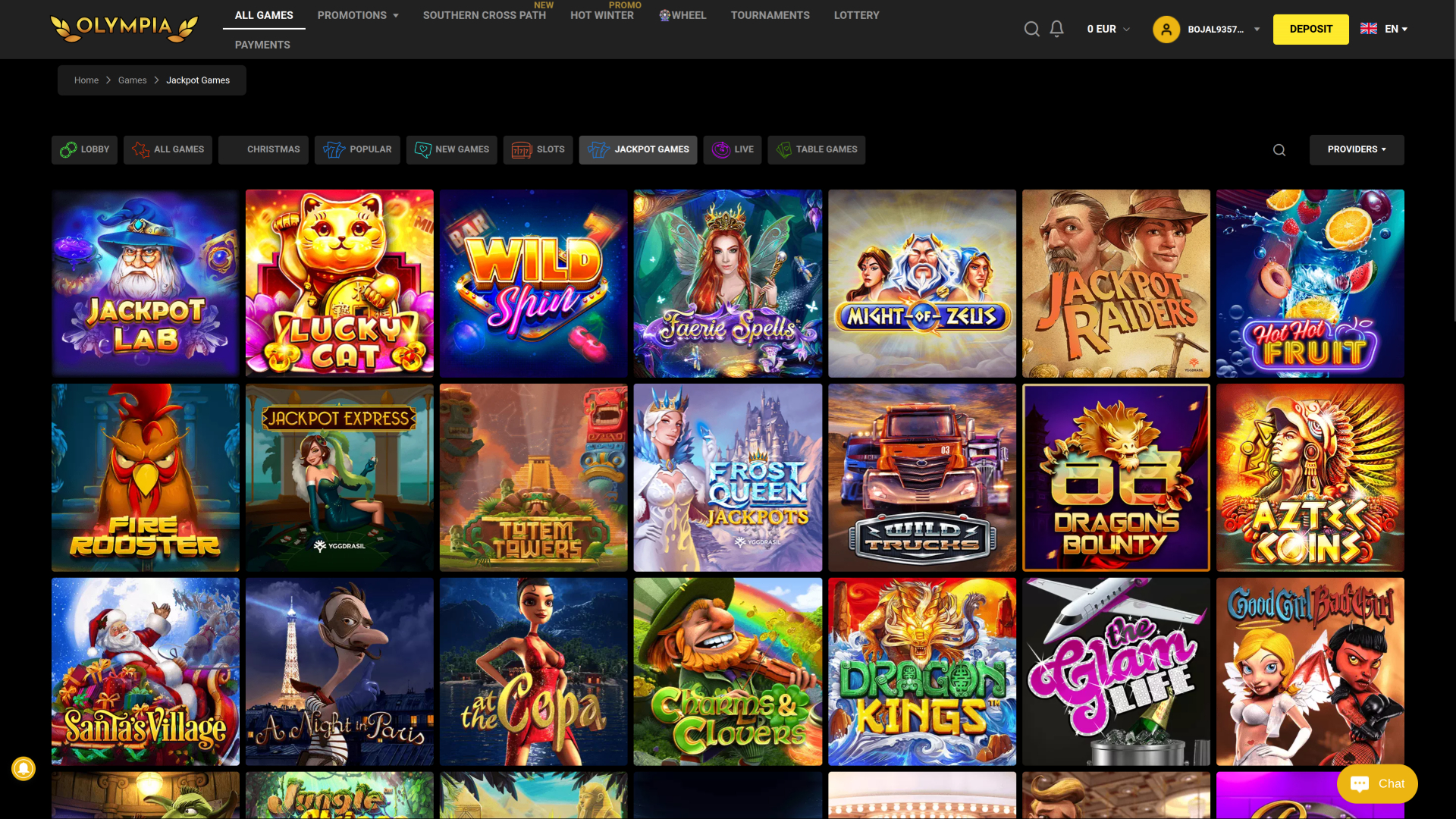Launch the Lucky Cat game thumbnail

(x=339, y=283)
